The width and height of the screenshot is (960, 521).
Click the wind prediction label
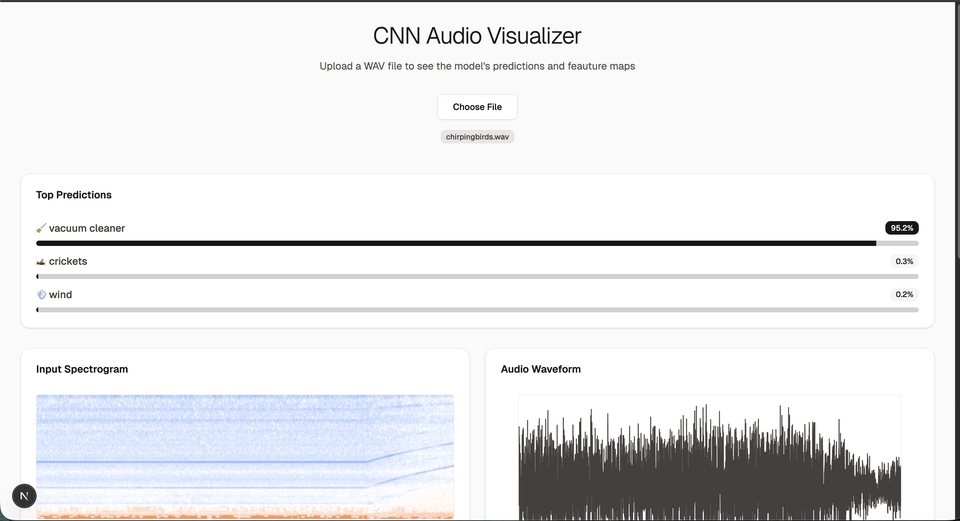pyautogui.click(x=60, y=295)
